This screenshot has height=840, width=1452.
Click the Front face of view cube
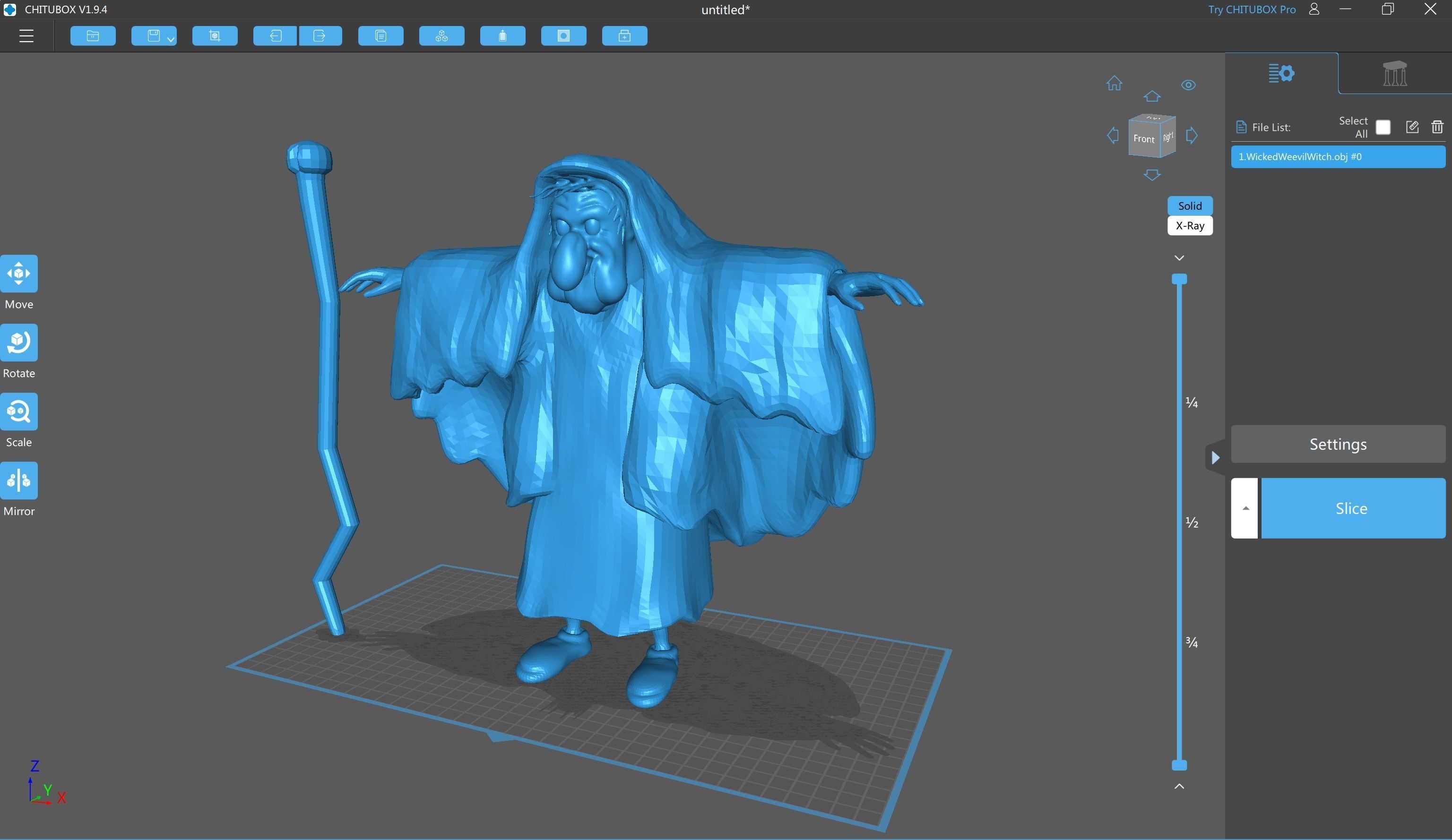(1143, 139)
